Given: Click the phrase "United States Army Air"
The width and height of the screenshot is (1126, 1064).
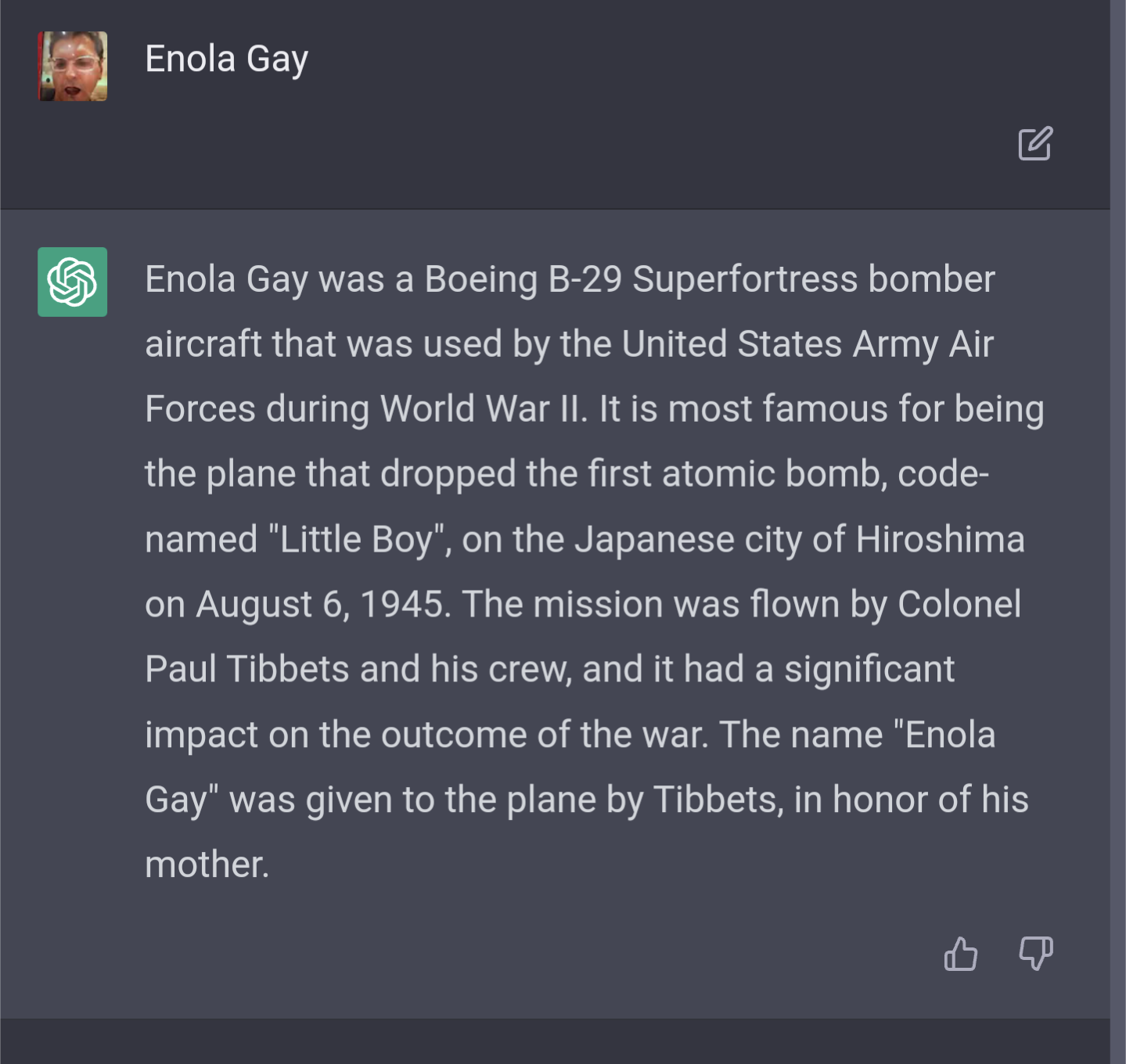Looking at the screenshot, I should point(807,344).
